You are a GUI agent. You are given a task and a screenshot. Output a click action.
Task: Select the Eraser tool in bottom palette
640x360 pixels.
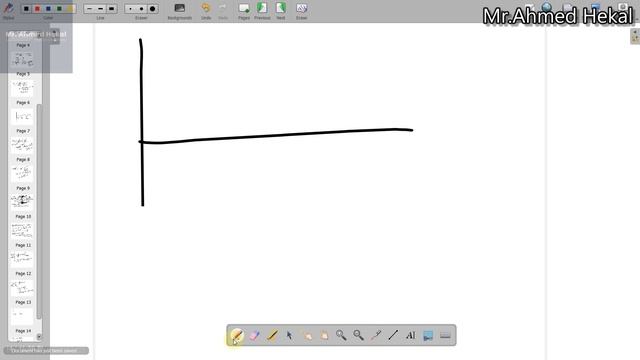(x=254, y=336)
